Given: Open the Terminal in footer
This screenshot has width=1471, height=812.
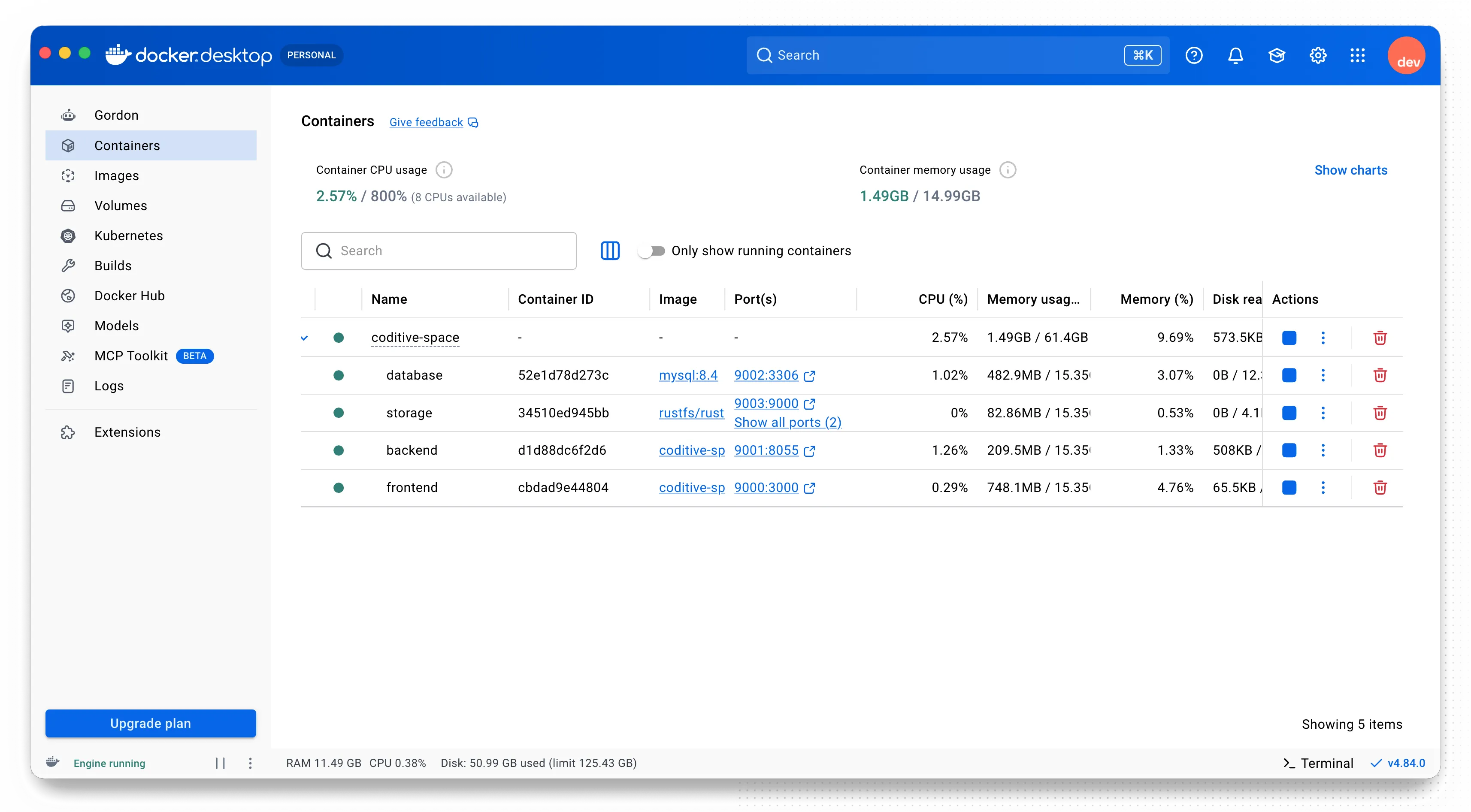Looking at the screenshot, I should (1318, 763).
